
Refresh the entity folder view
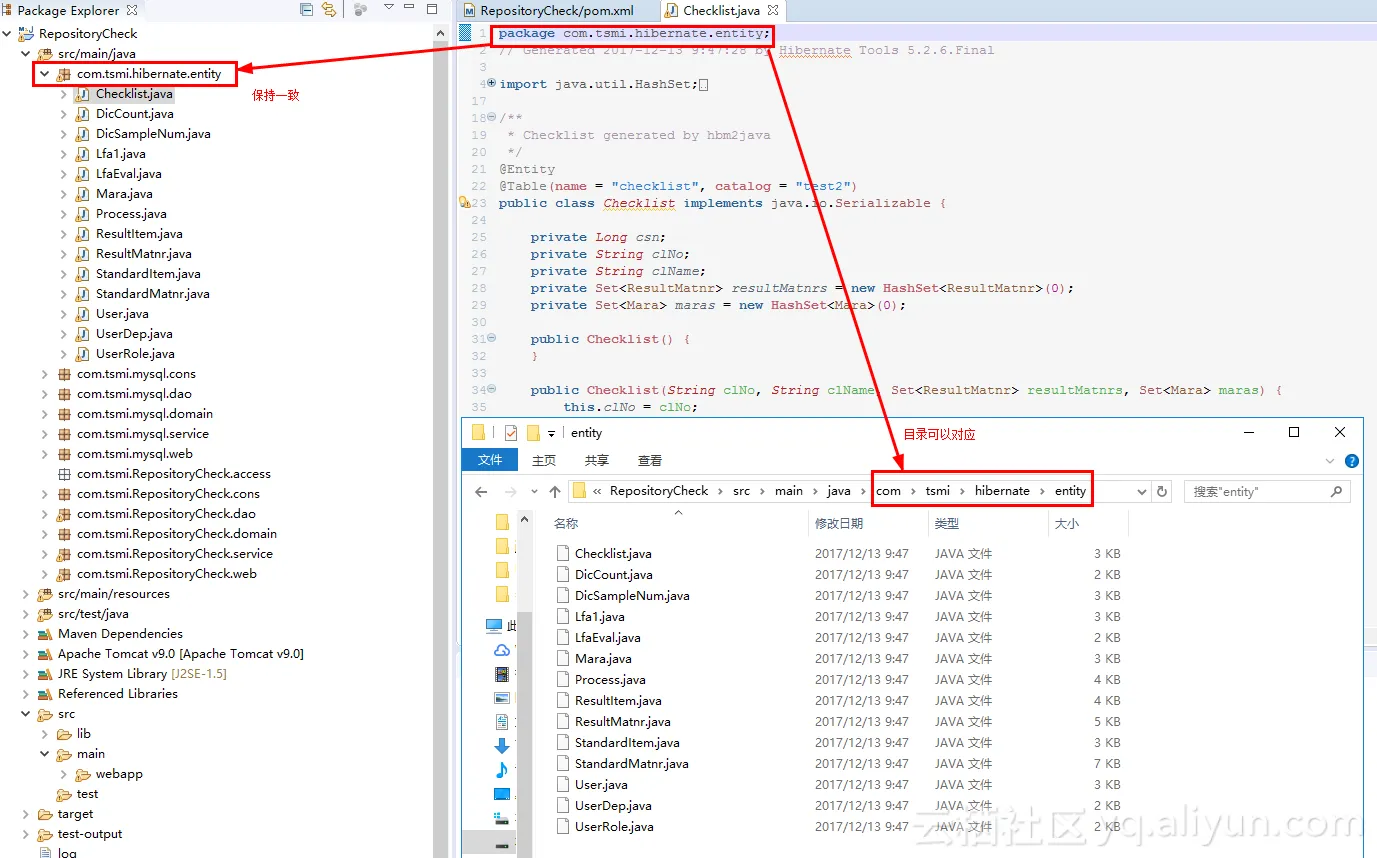(x=1162, y=491)
